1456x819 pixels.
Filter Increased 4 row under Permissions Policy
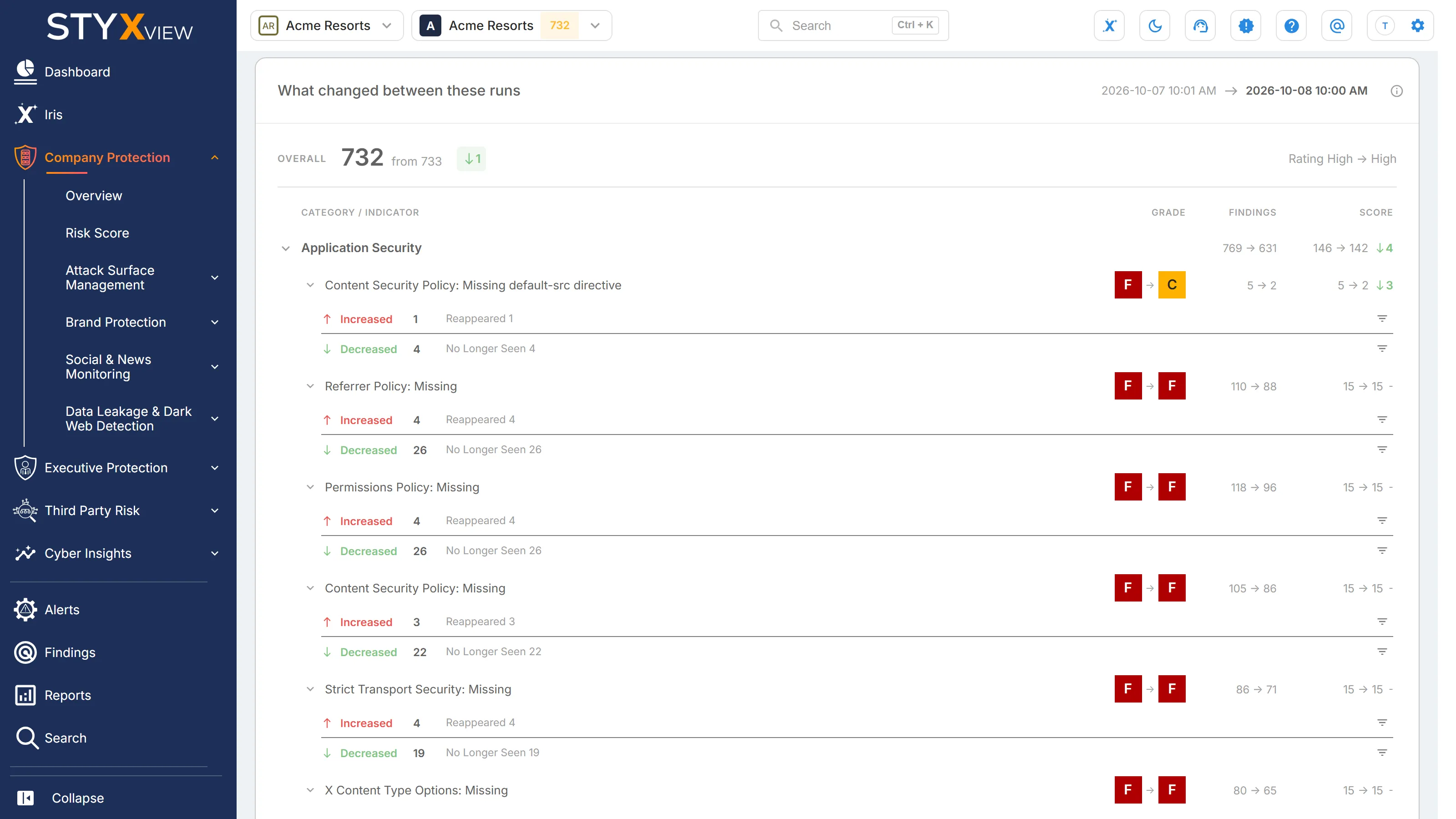[1381, 521]
